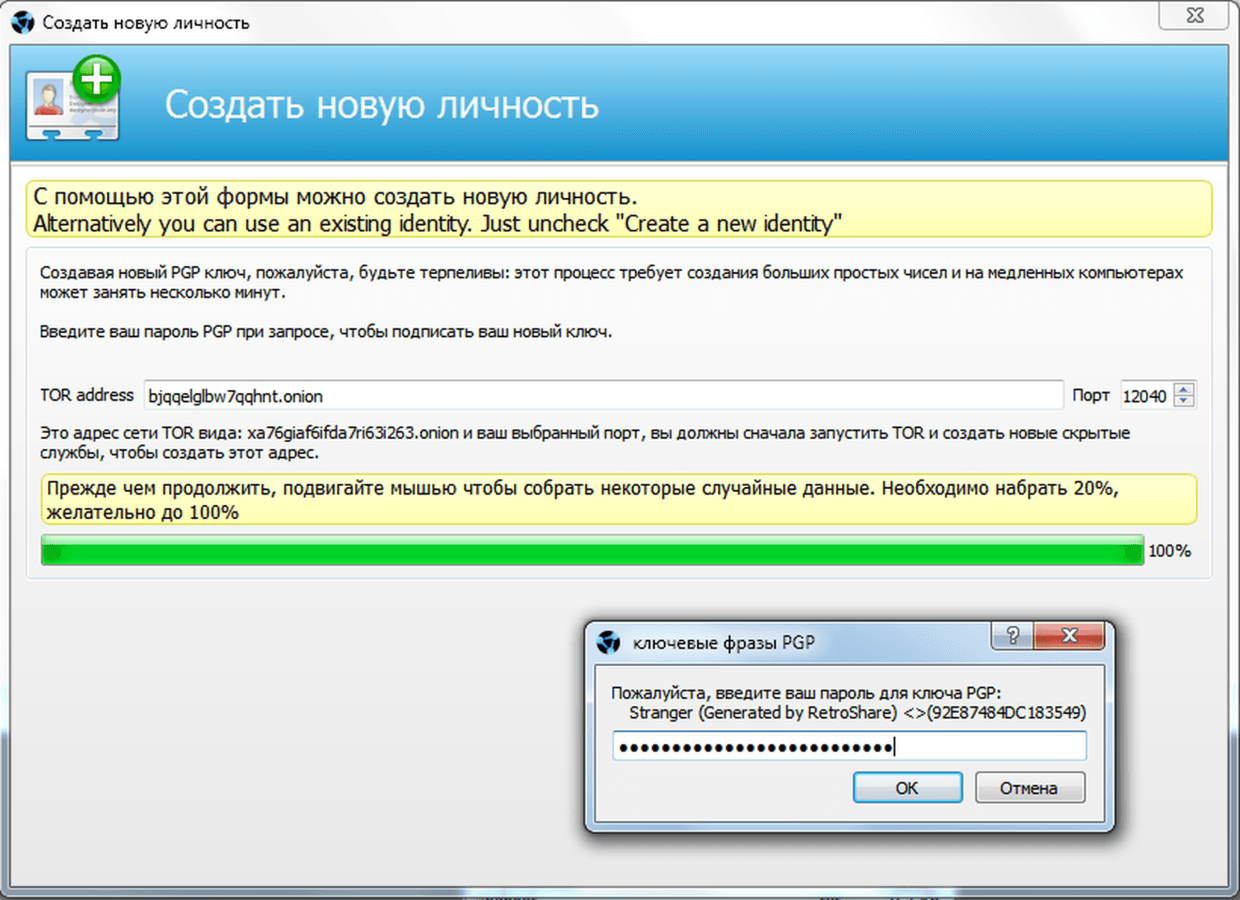Viewport: 1240px width, 900px height.
Task: Click the 'Создать новую личность' header title
Action: (x=381, y=105)
